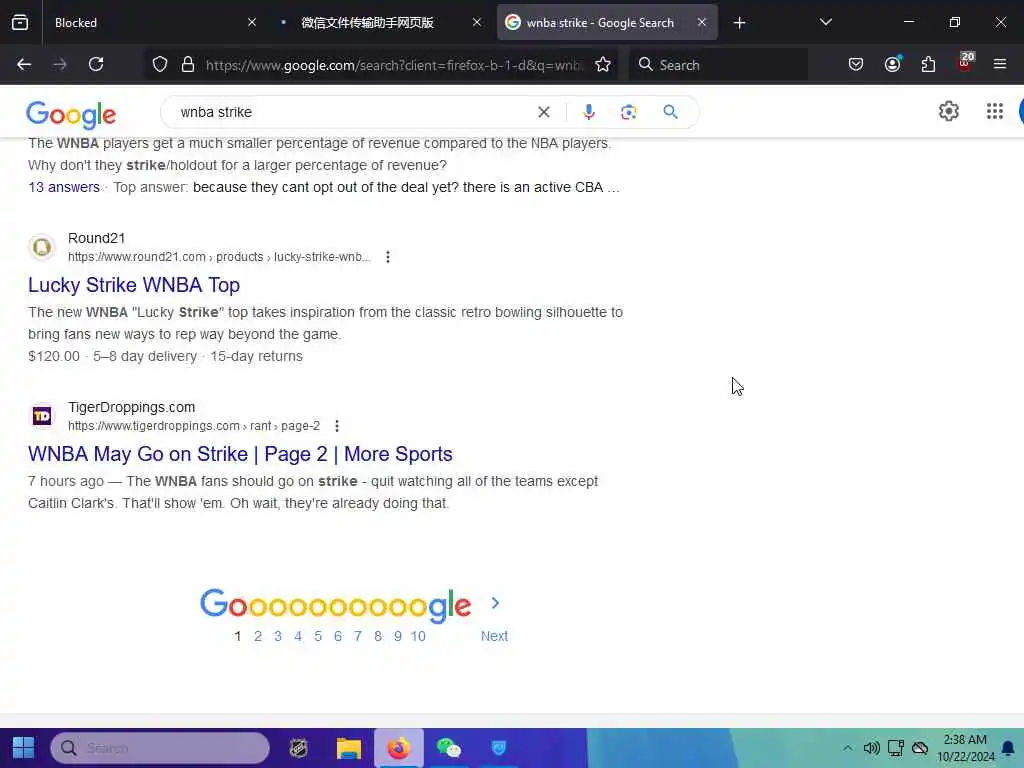Open WNBA May Go on Strike result
1024x768 pixels.
pos(240,454)
